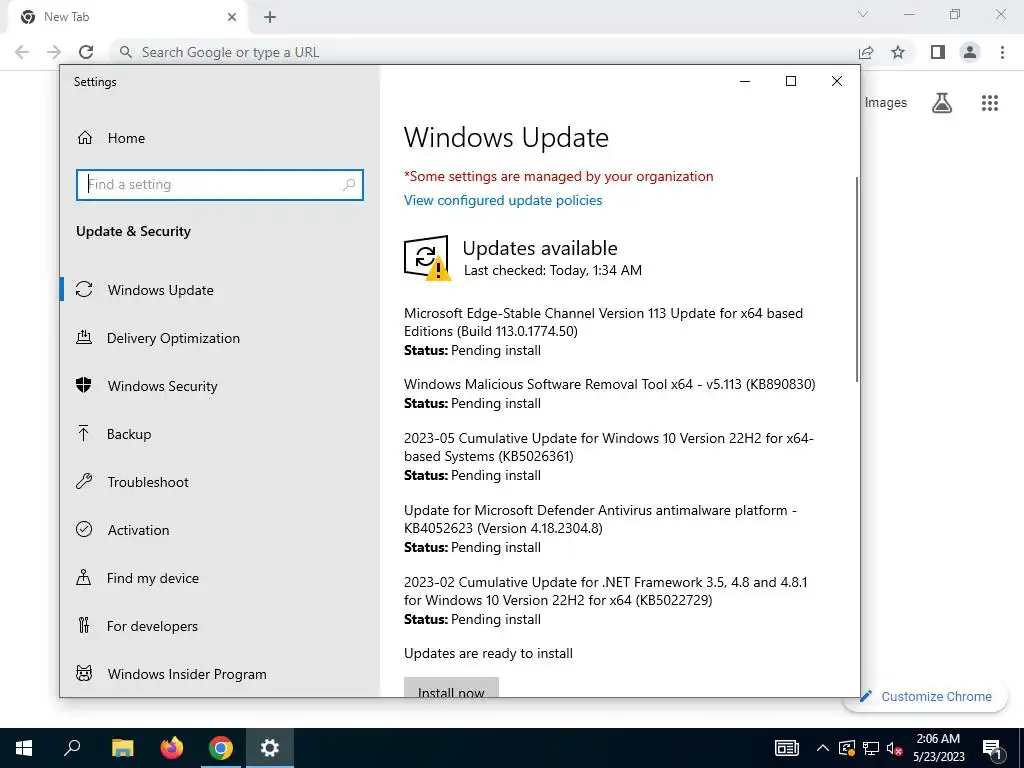Focus the Find a setting field

pyautogui.click(x=219, y=185)
